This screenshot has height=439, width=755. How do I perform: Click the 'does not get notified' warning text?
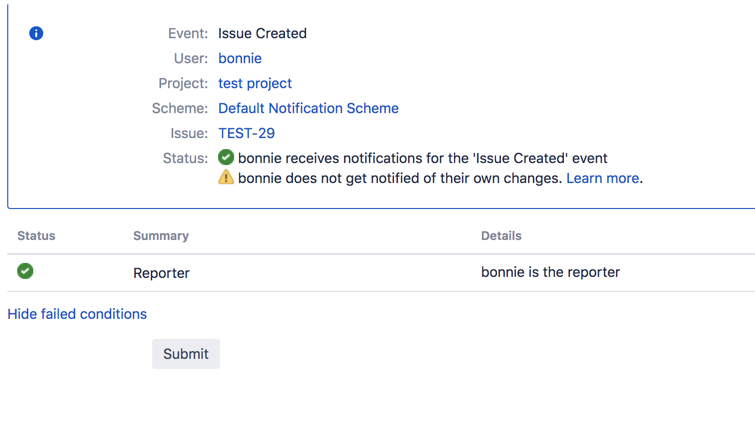400,178
